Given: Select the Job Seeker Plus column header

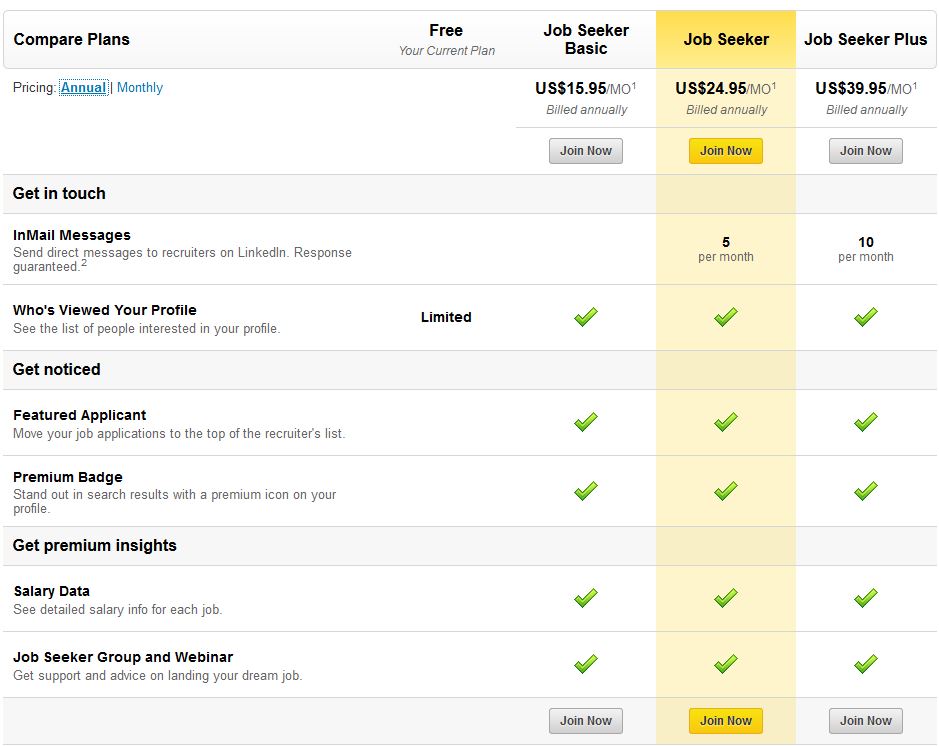Looking at the screenshot, I should click(866, 40).
